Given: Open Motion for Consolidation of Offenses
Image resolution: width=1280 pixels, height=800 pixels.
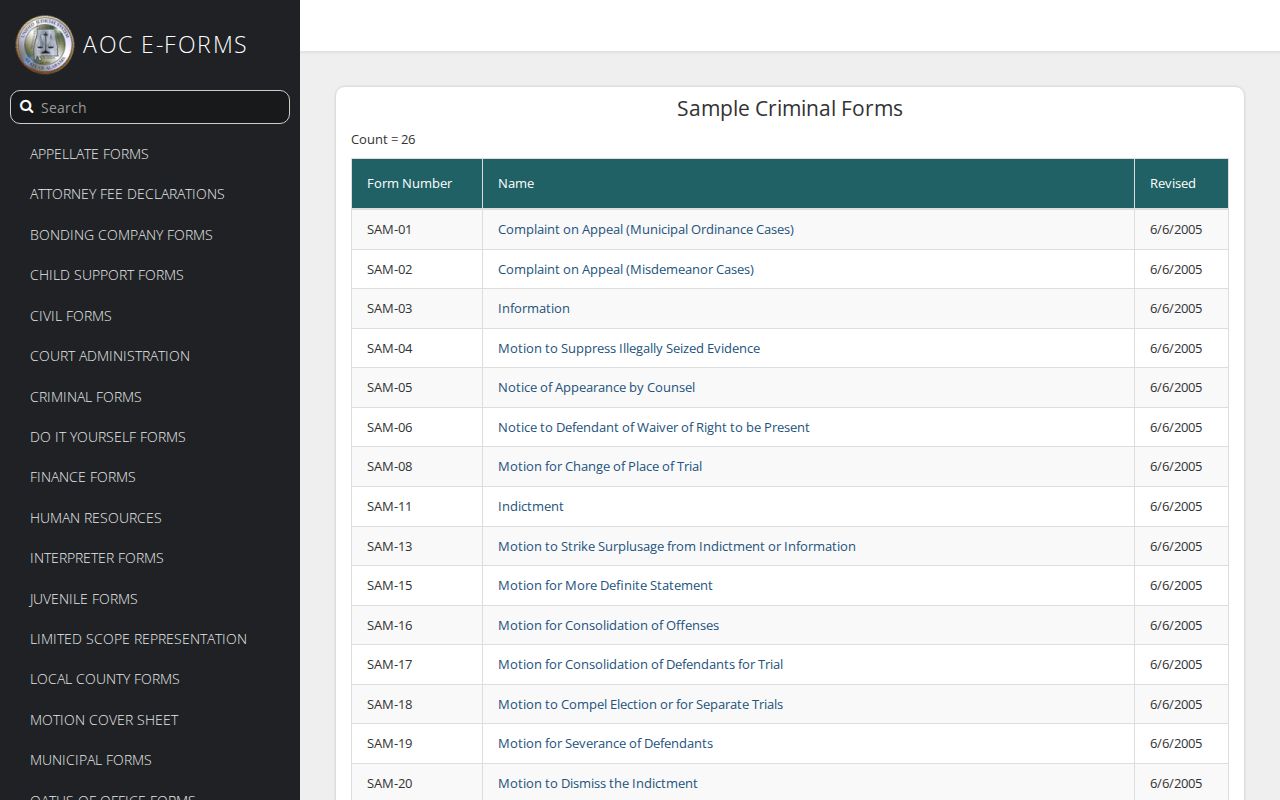Looking at the screenshot, I should [x=608, y=625].
